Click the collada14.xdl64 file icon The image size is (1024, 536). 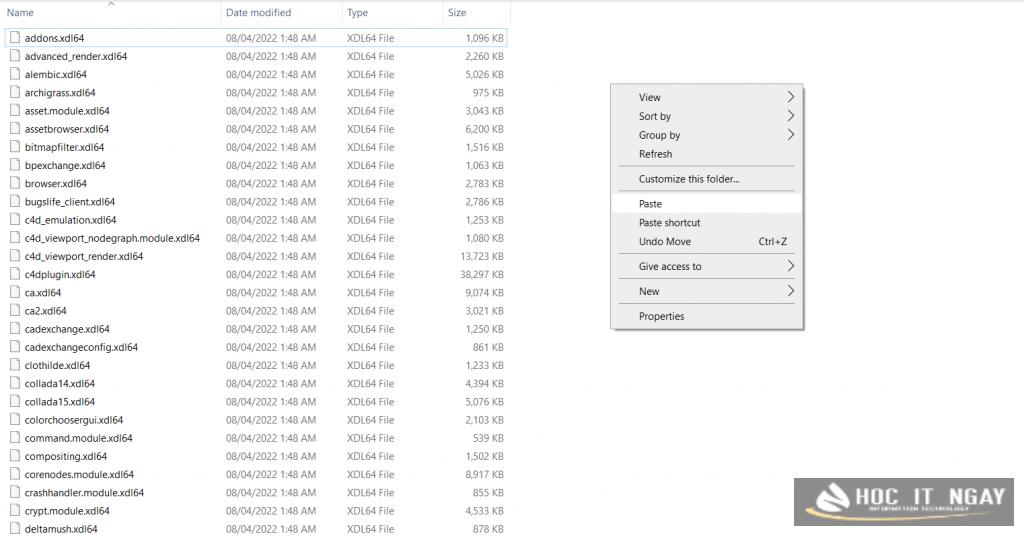[x=14, y=384]
